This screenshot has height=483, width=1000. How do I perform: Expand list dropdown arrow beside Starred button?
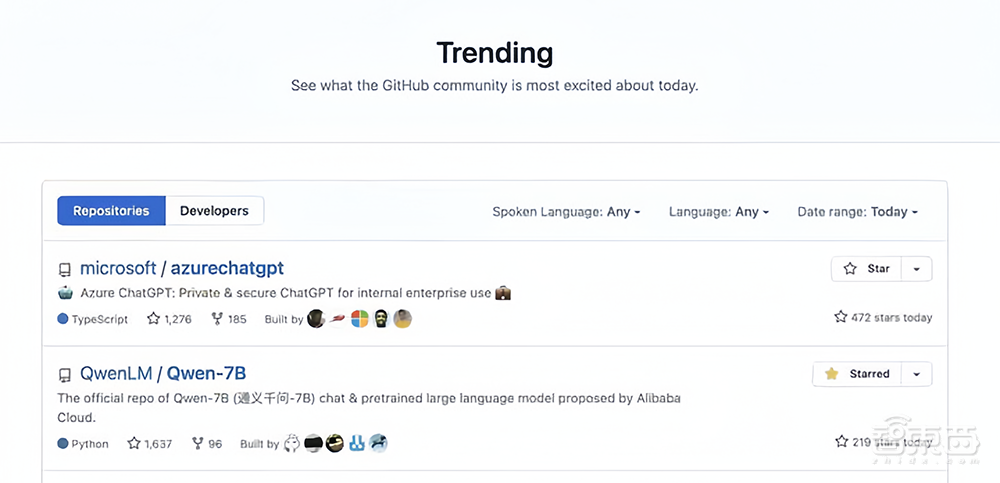pyautogui.click(x=917, y=374)
